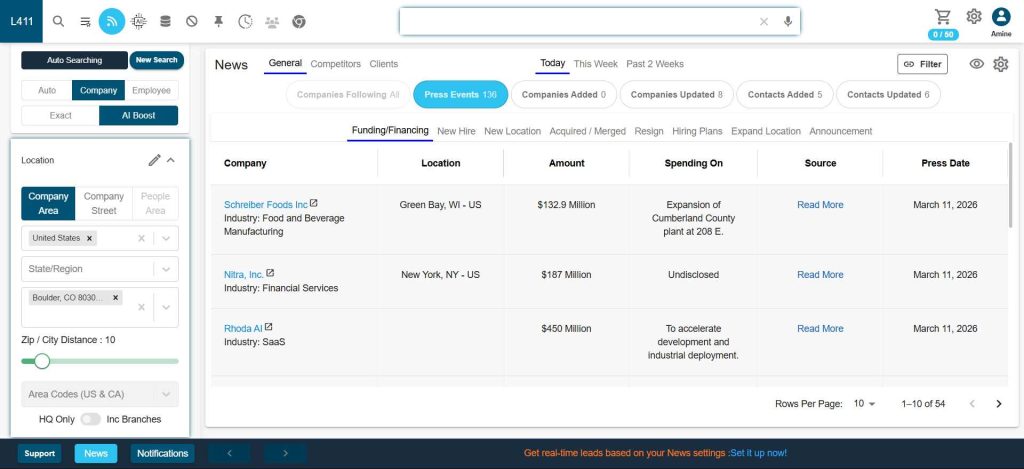This screenshot has height=469, width=1024.
Task: Select the Company search mode
Action: pyautogui.click(x=99, y=91)
